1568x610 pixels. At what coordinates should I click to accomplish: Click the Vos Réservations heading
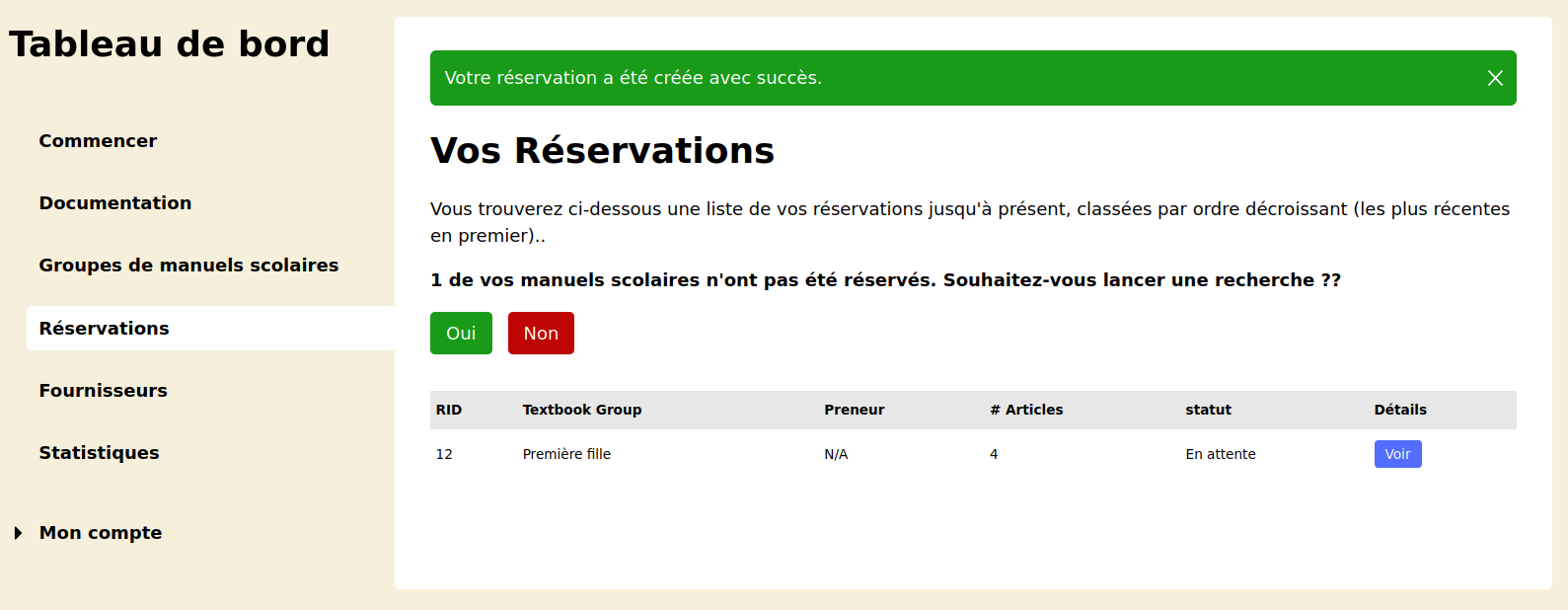pyautogui.click(x=602, y=151)
